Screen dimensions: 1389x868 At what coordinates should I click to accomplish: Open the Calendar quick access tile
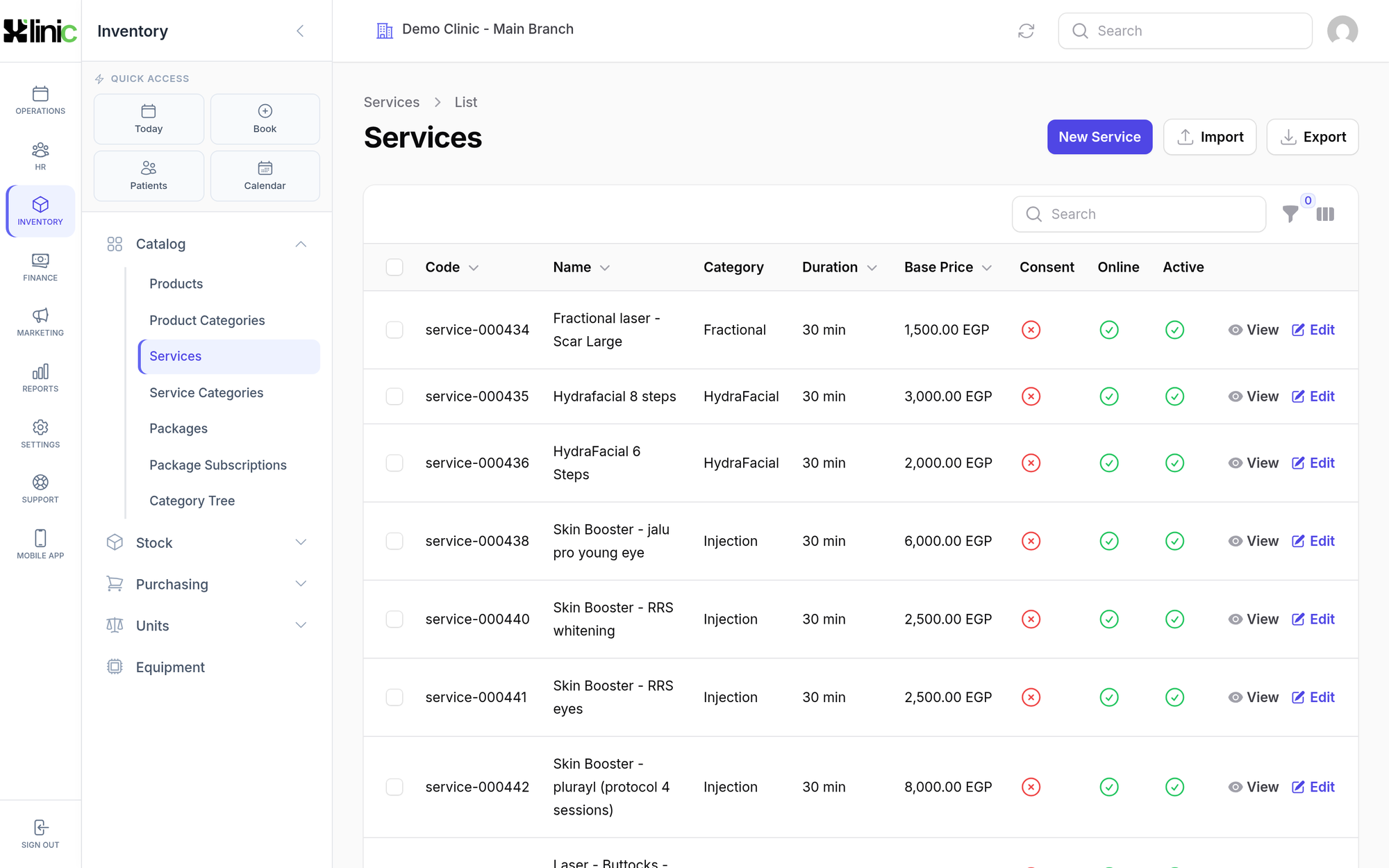(x=265, y=176)
